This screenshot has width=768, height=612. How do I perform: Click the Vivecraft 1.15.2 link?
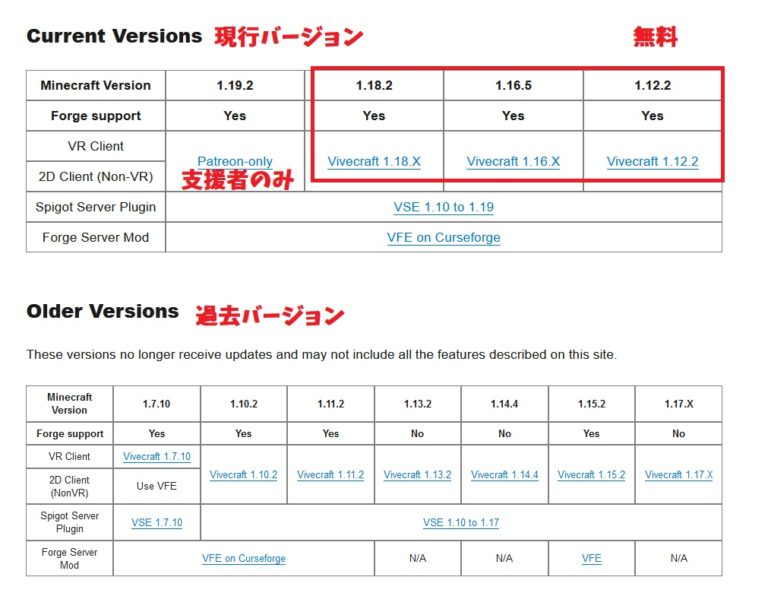(x=592, y=475)
